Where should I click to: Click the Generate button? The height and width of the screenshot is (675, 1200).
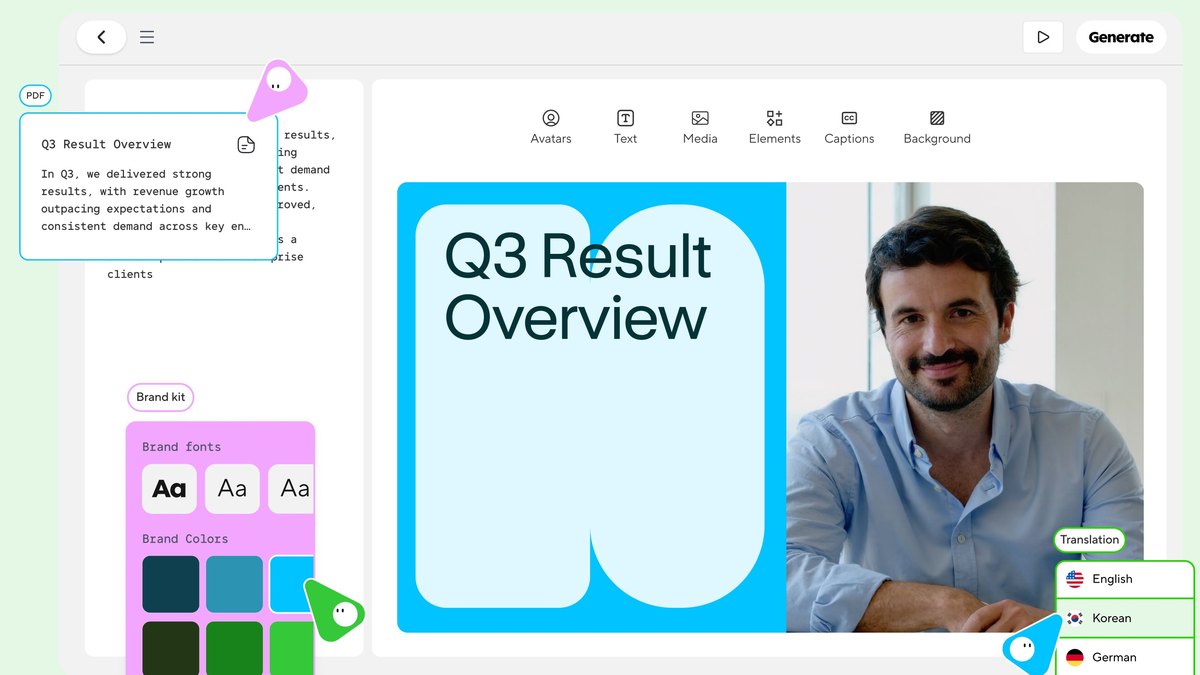[x=1121, y=37]
